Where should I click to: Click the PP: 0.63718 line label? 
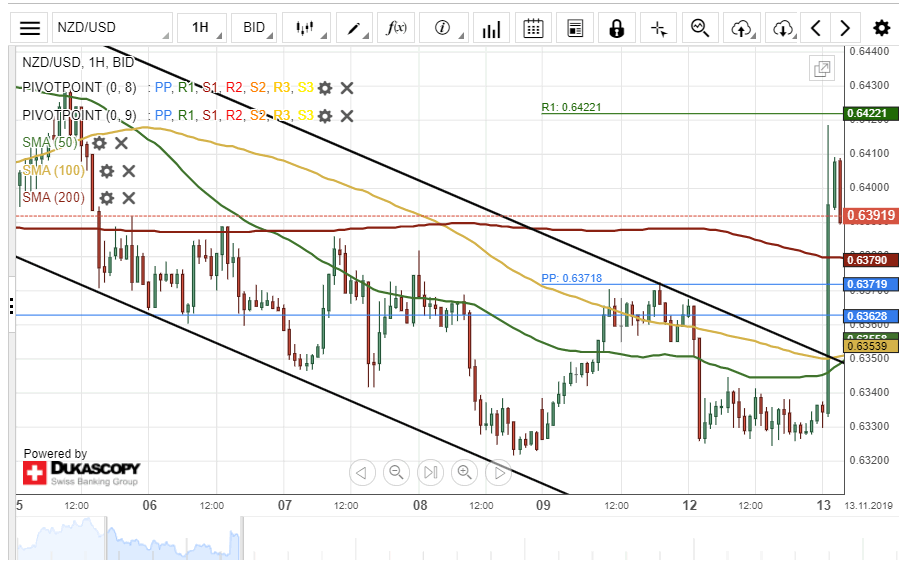[572, 278]
